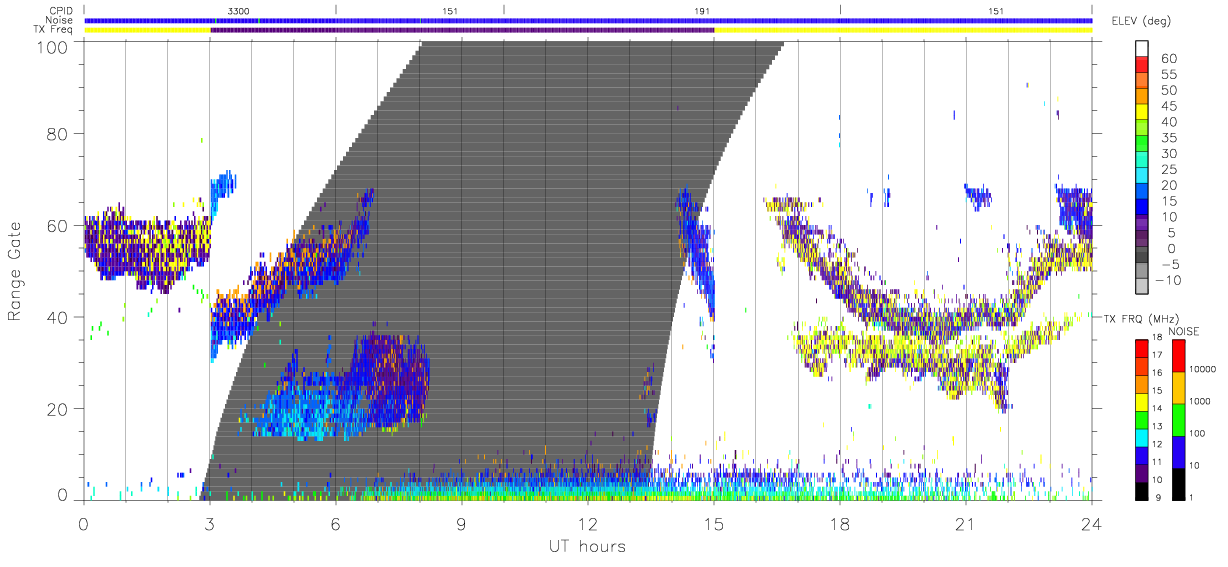
Task: Click the "1000" label on NOISE colorbar
Action: pos(1202,401)
